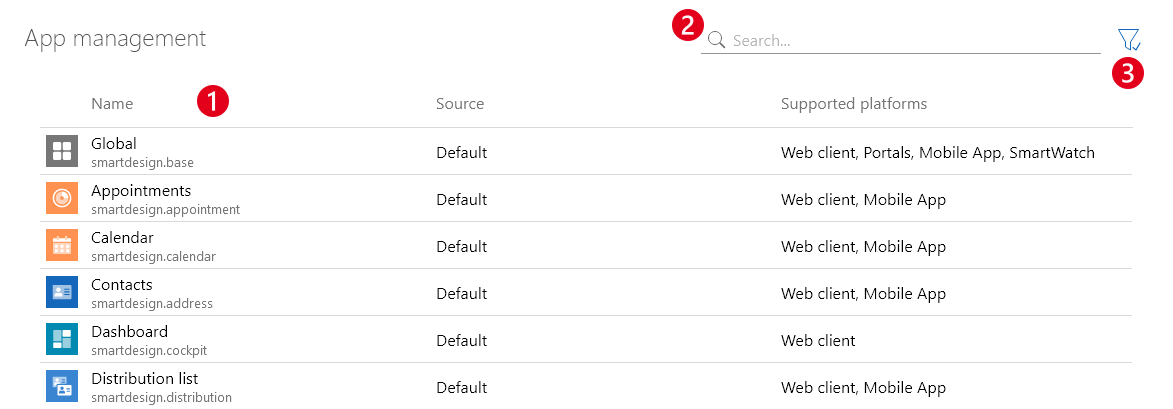This screenshot has height=409, width=1173.
Task: Click the search magnifier icon
Action: coord(716,41)
